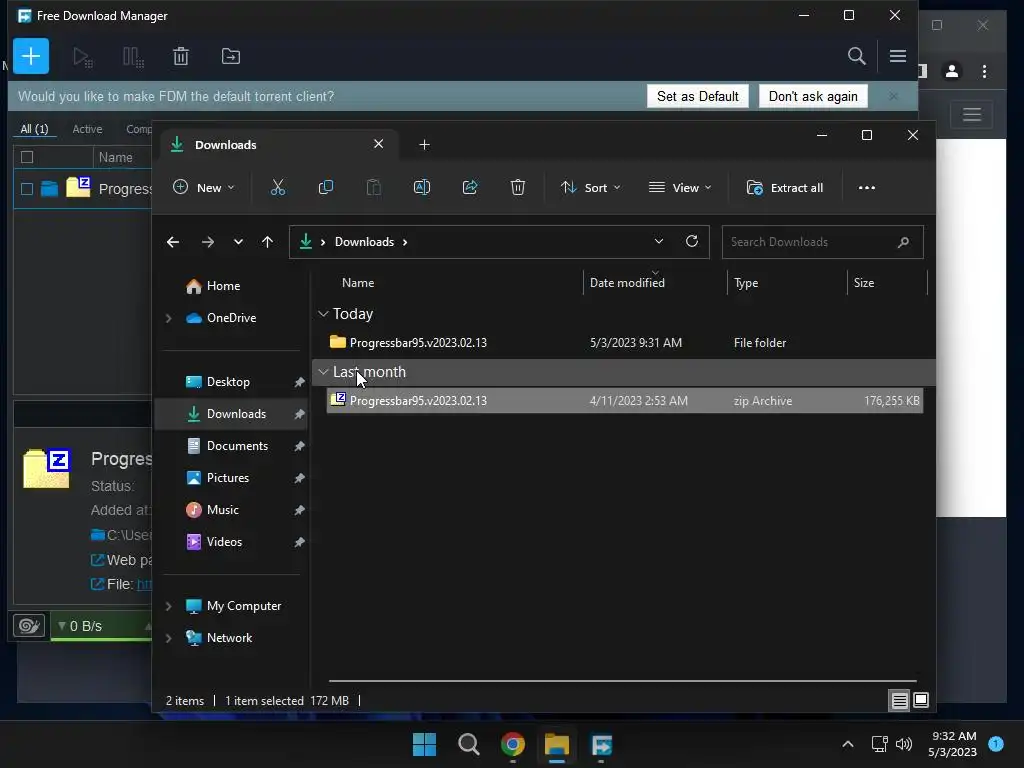Open Videos in navigation pane
Image resolution: width=1024 pixels, height=768 pixels.
tap(224, 542)
